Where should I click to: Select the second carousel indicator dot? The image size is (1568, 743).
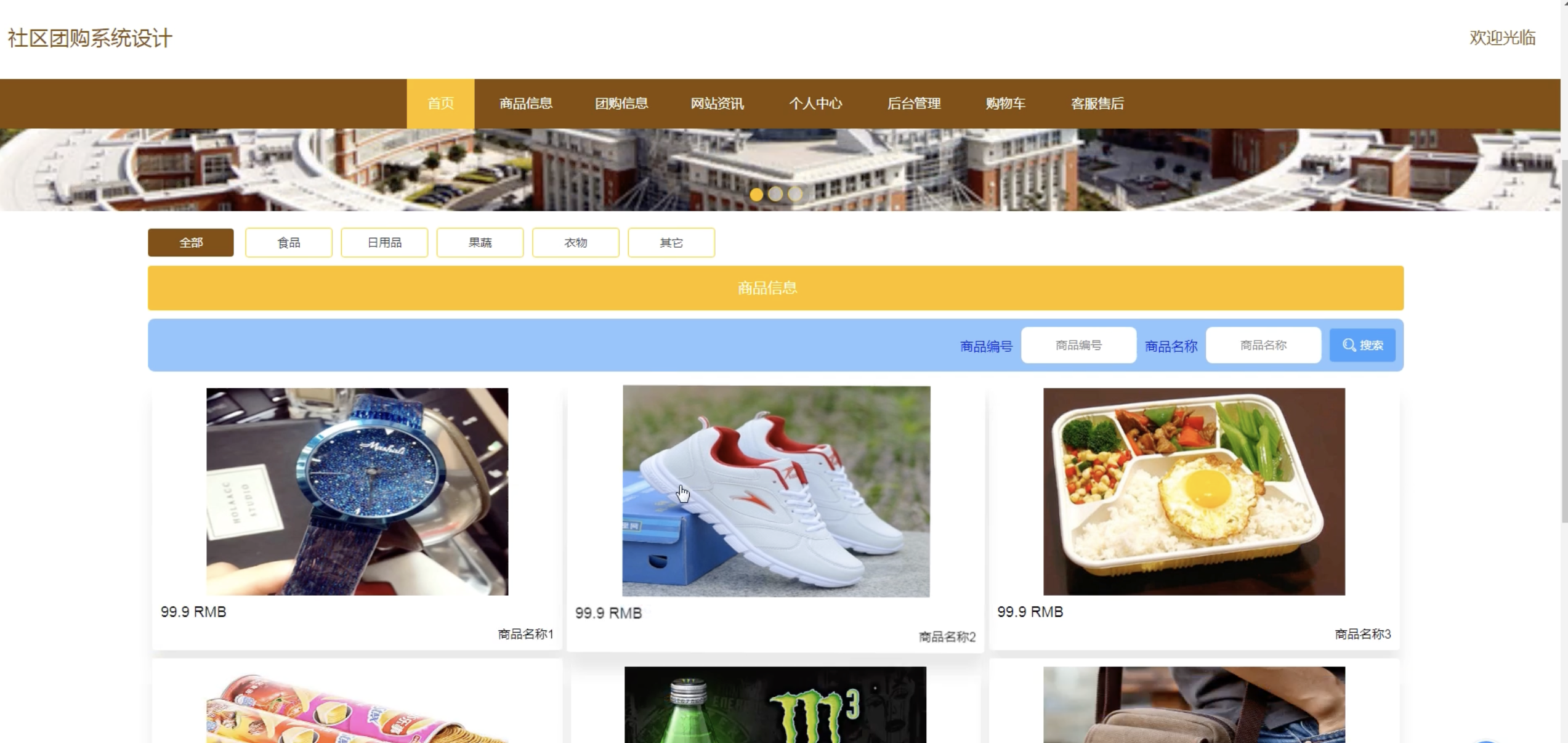(775, 194)
